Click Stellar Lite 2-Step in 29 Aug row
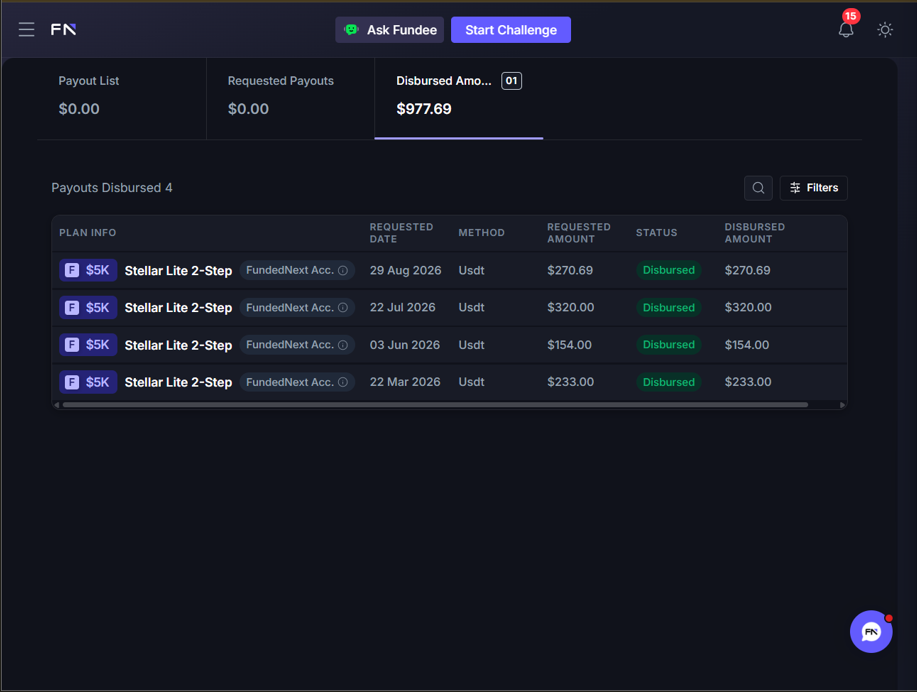 pyautogui.click(x=178, y=271)
